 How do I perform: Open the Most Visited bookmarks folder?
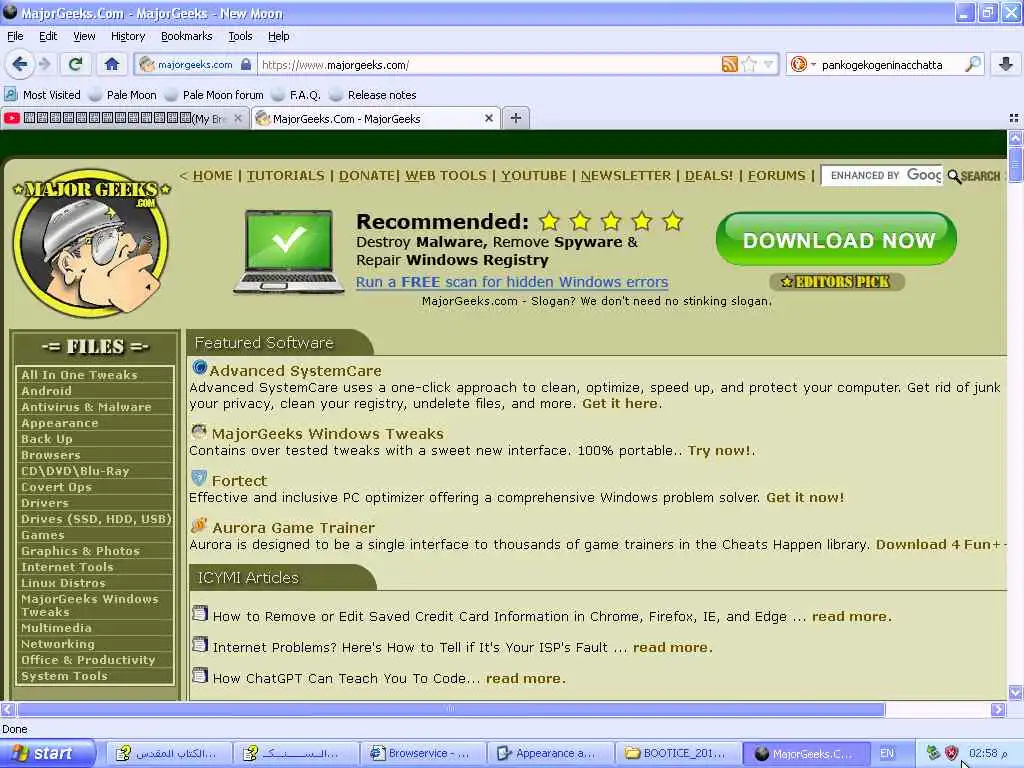(x=43, y=95)
